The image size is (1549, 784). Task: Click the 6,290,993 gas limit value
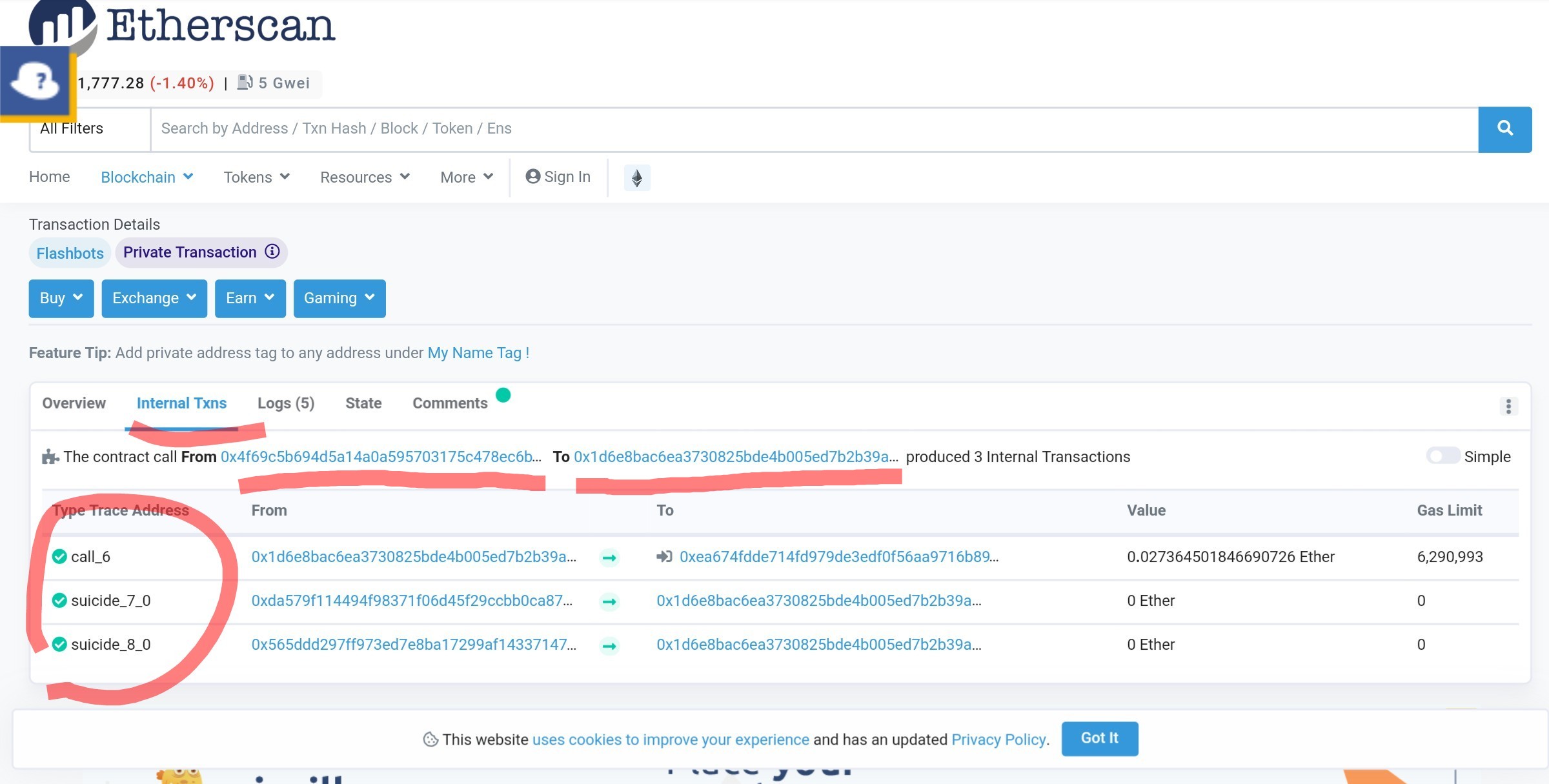pos(1450,556)
